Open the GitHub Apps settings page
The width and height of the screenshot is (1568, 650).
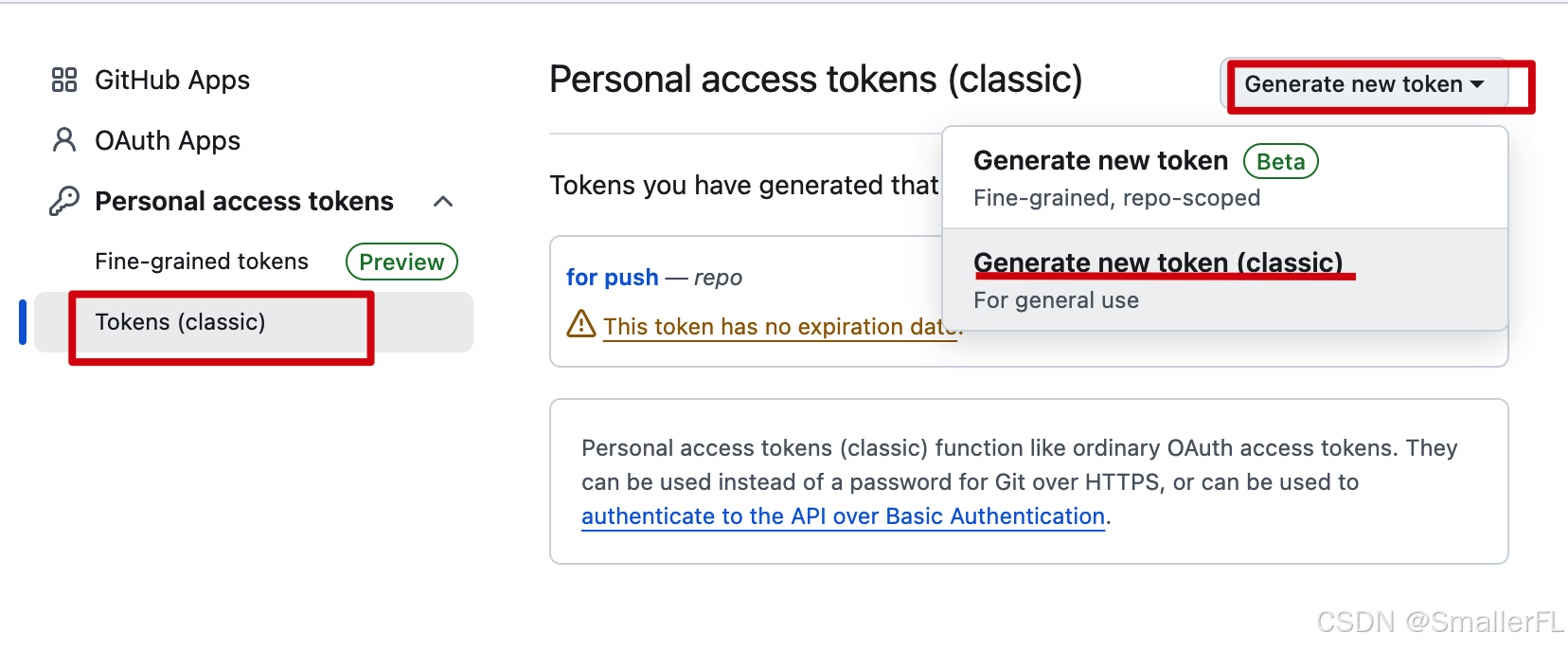click(x=172, y=81)
